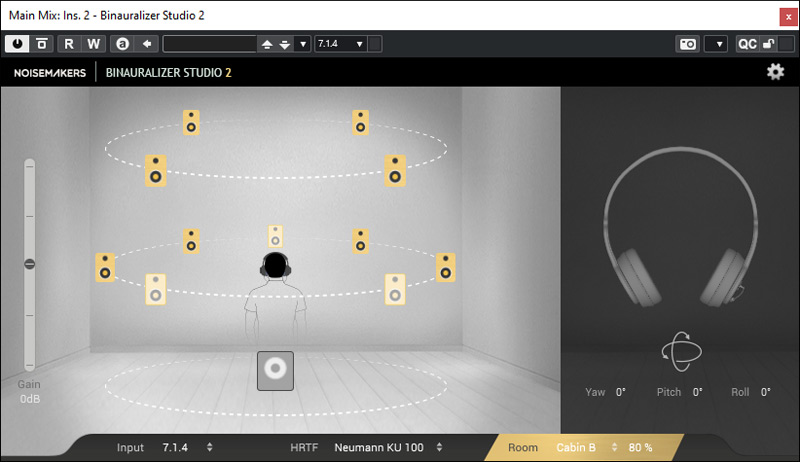Click the NOISEMAKERS logo
800x462 pixels.
click(50, 73)
